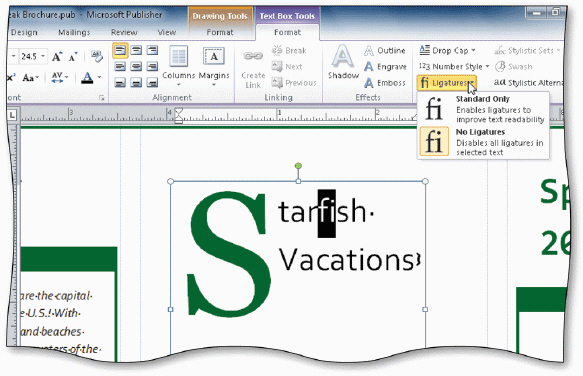The height and width of the screenshot is (376, 583).
Task: Apply the Font Color A button
Action: pyautogui.click(x=87, y=78)
